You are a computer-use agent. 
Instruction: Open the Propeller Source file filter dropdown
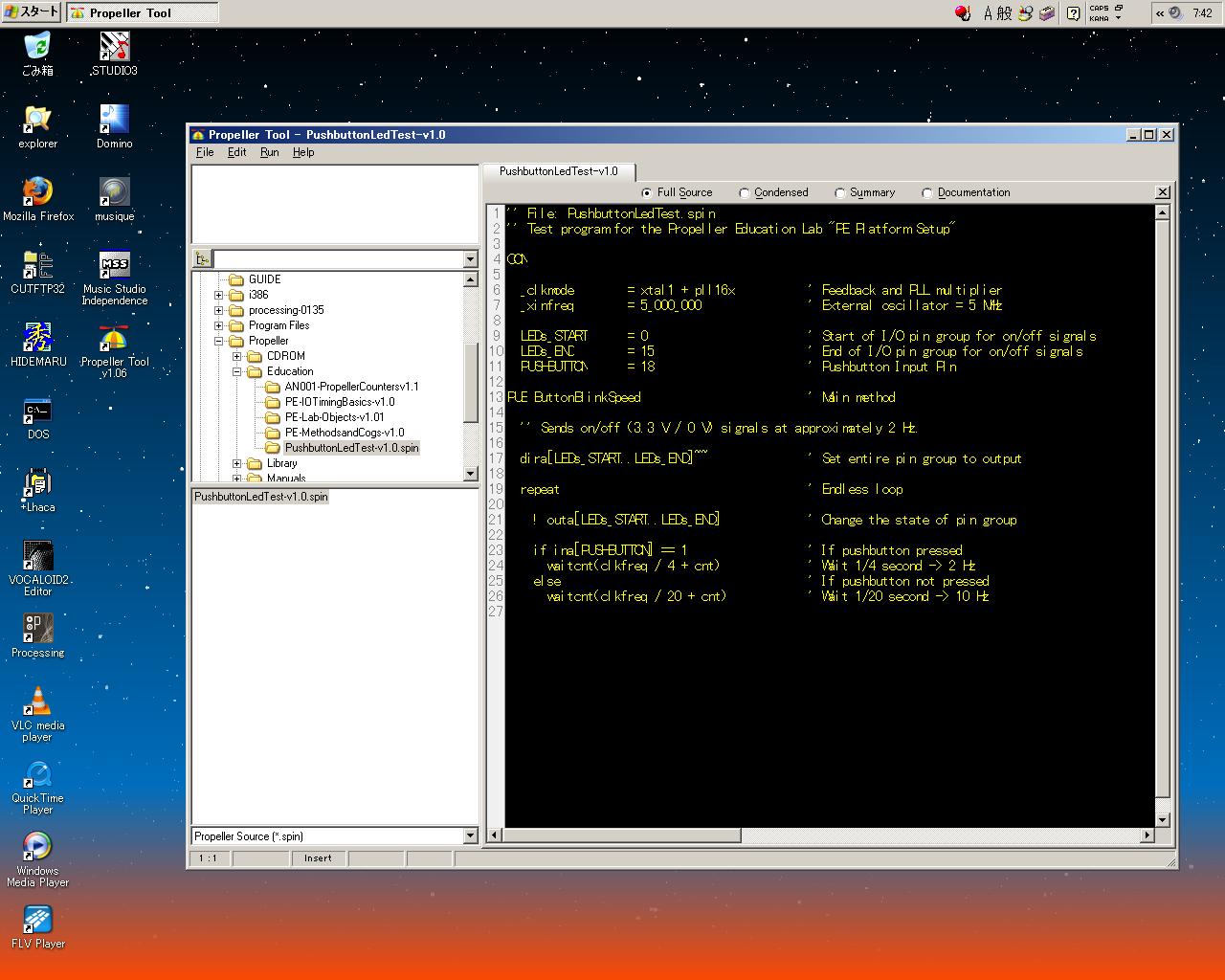(470, 836)
